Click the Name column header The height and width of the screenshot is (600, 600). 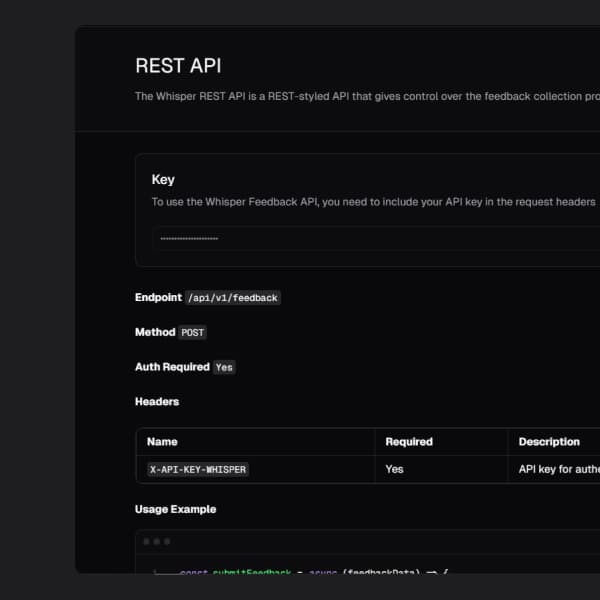162,441
